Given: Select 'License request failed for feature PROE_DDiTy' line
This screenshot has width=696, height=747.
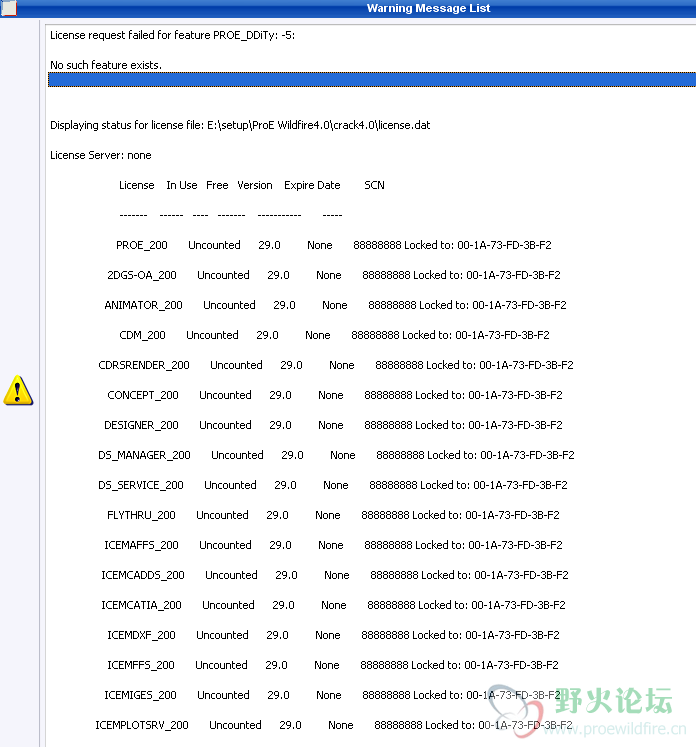Looking at the screenshot, I should coord(172,35).
